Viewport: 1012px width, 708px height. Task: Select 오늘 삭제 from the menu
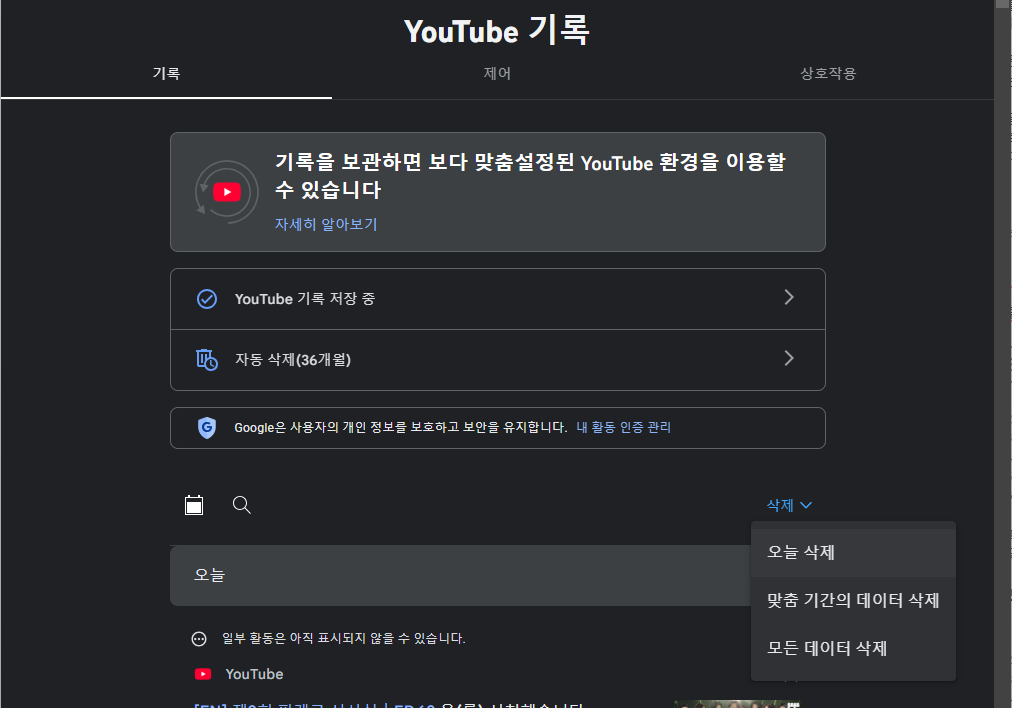tap(853, 552)
